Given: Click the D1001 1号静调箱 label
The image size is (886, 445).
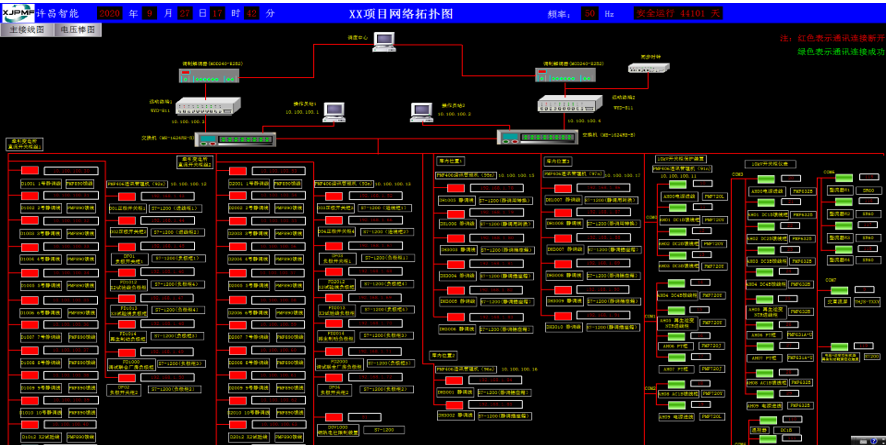Looking at the screenshot, I should click(42, 184).
